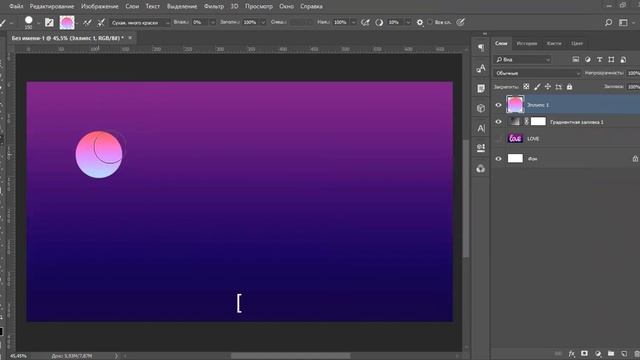Toggle lock position icon
Screen dimensions: 640x360
click(548, 87)
